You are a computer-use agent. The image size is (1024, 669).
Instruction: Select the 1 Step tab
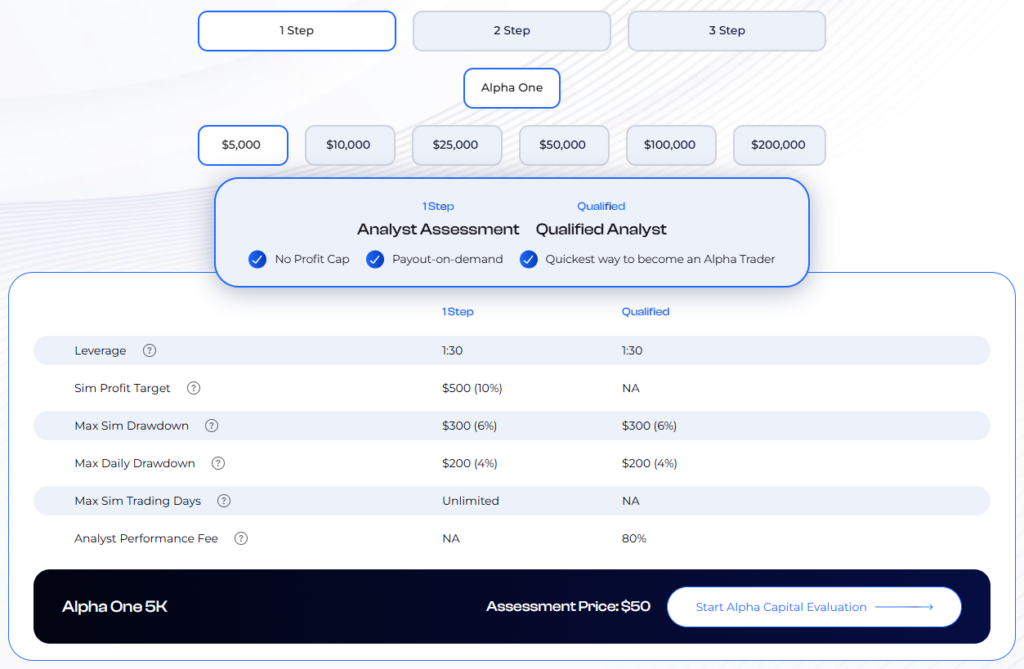coord(297,31)
